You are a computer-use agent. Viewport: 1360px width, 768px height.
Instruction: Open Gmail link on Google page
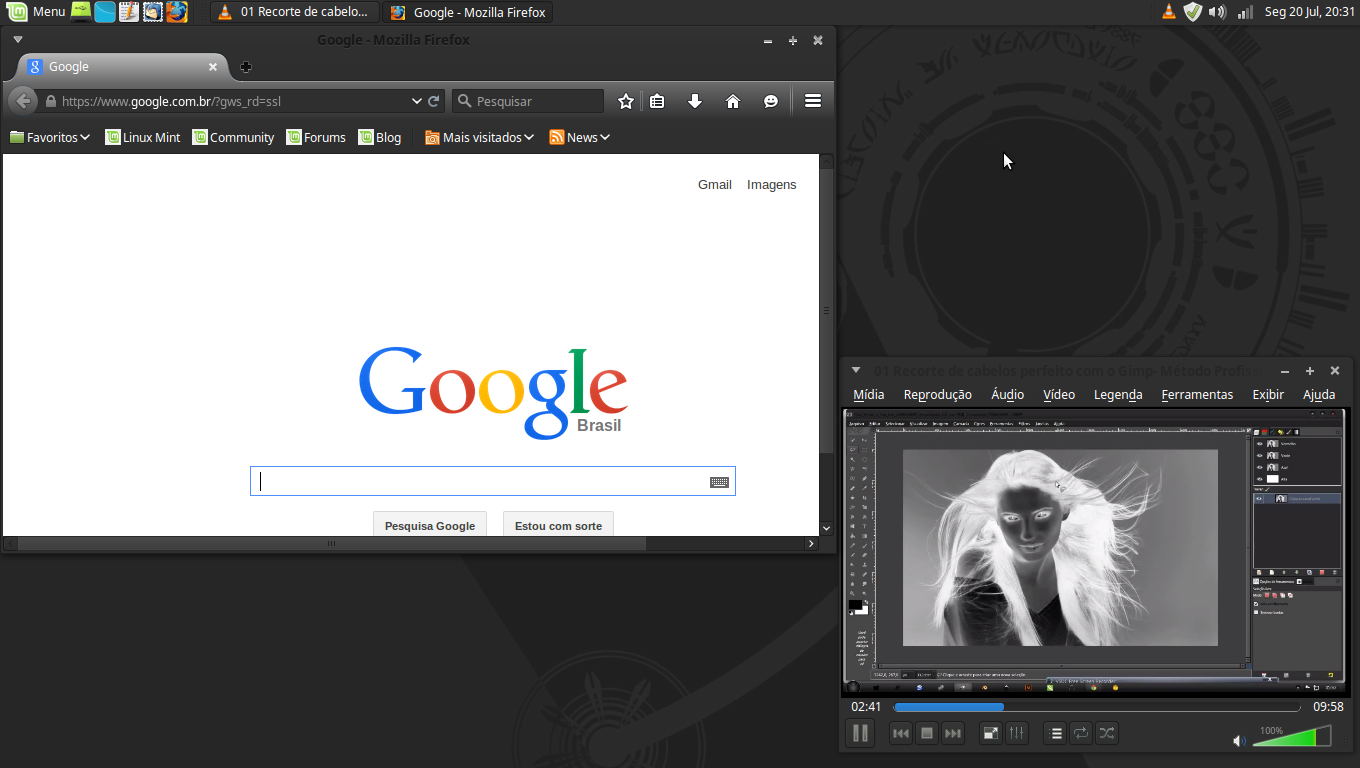[715, 184]
